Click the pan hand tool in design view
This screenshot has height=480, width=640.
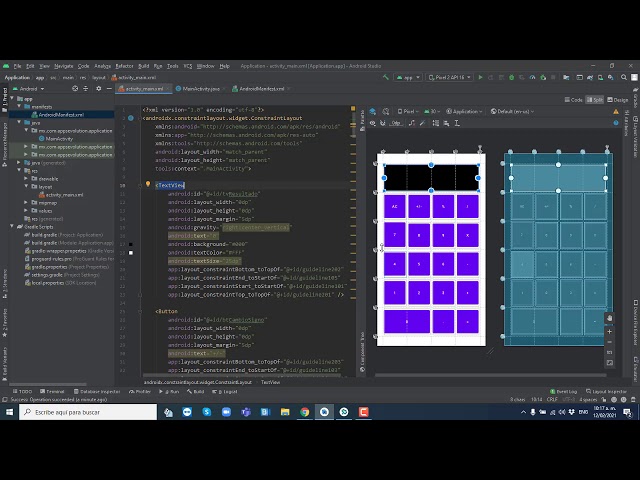click(x=609, y=318)
